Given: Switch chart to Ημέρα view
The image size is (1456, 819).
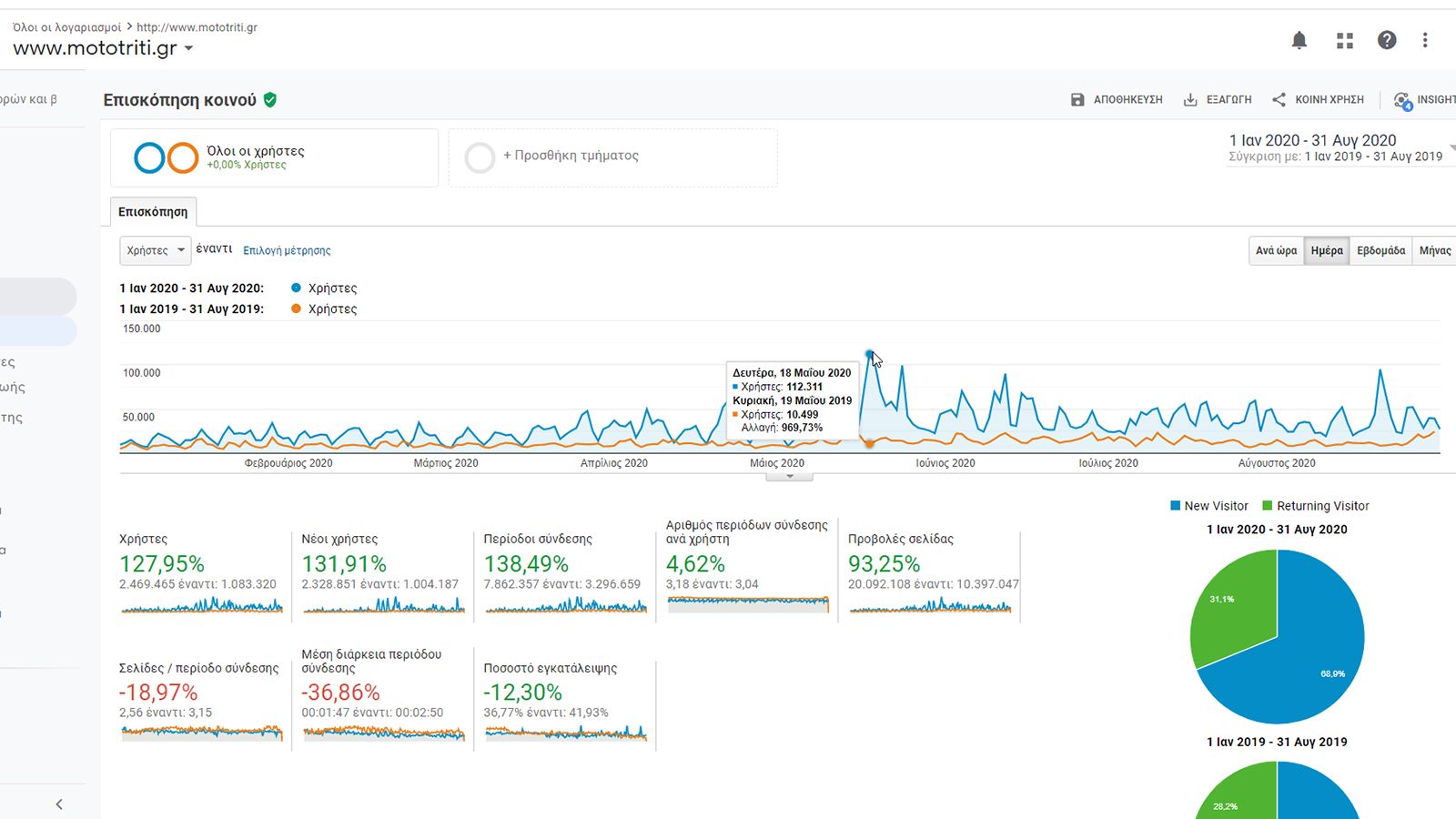Looking at the screenshot, I should click(x=1327, y=250).
